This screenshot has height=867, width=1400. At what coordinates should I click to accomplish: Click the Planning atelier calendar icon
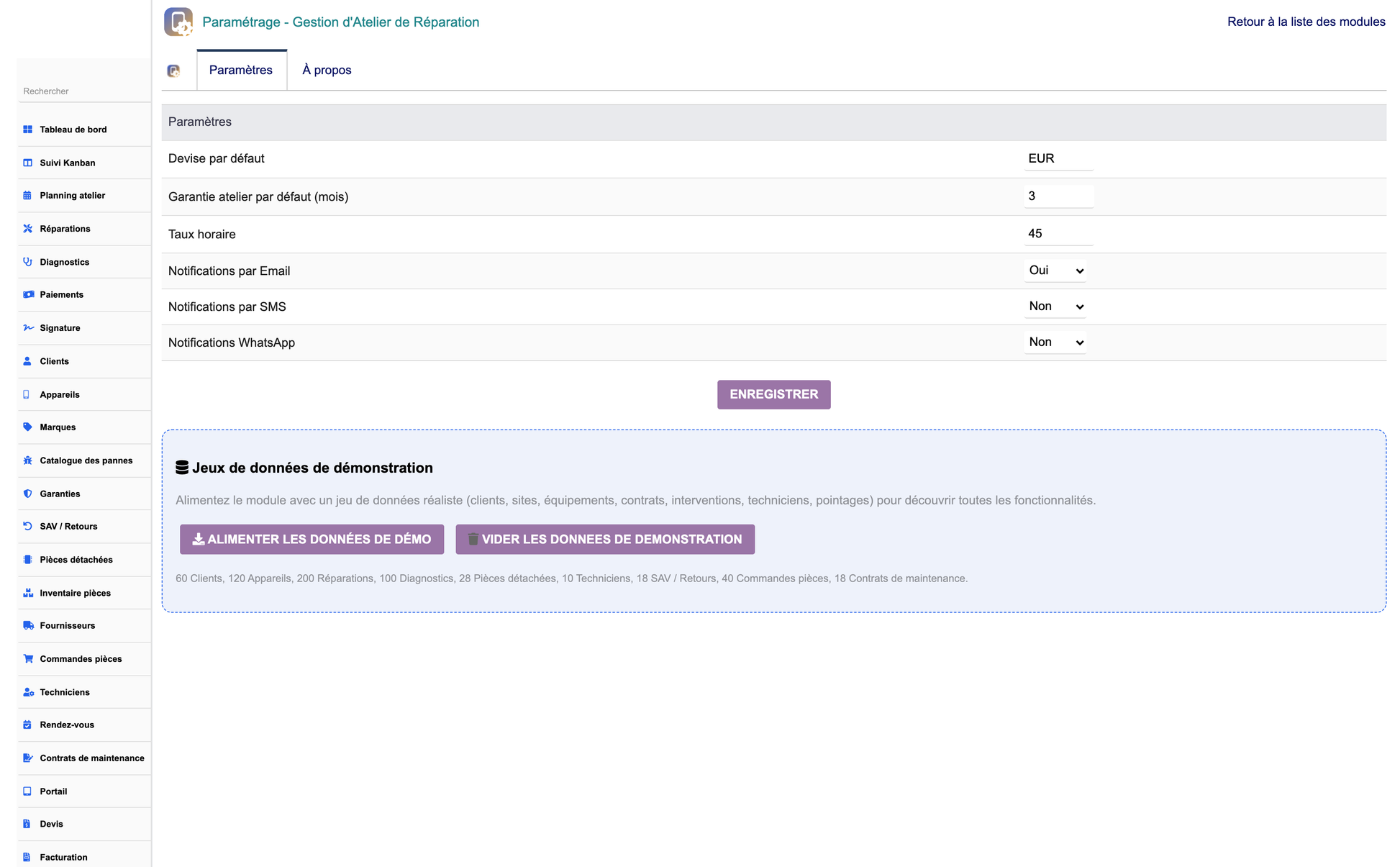(x=27, y=196)
